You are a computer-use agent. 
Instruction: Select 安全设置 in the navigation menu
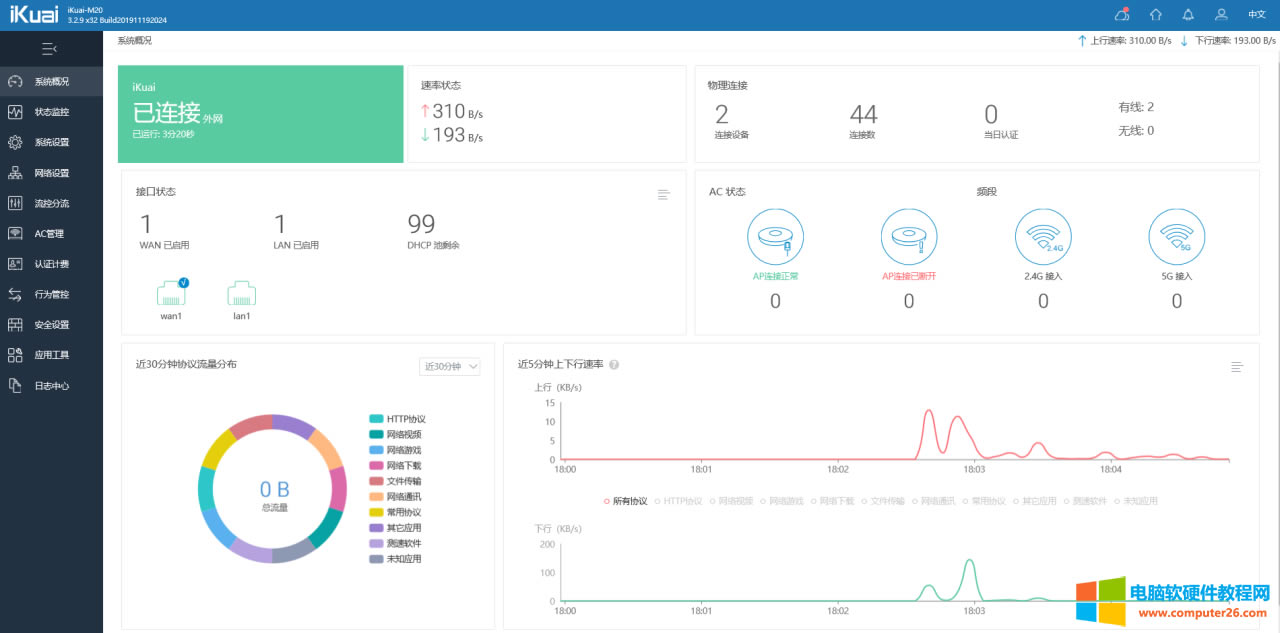click(x=52, y=323)
